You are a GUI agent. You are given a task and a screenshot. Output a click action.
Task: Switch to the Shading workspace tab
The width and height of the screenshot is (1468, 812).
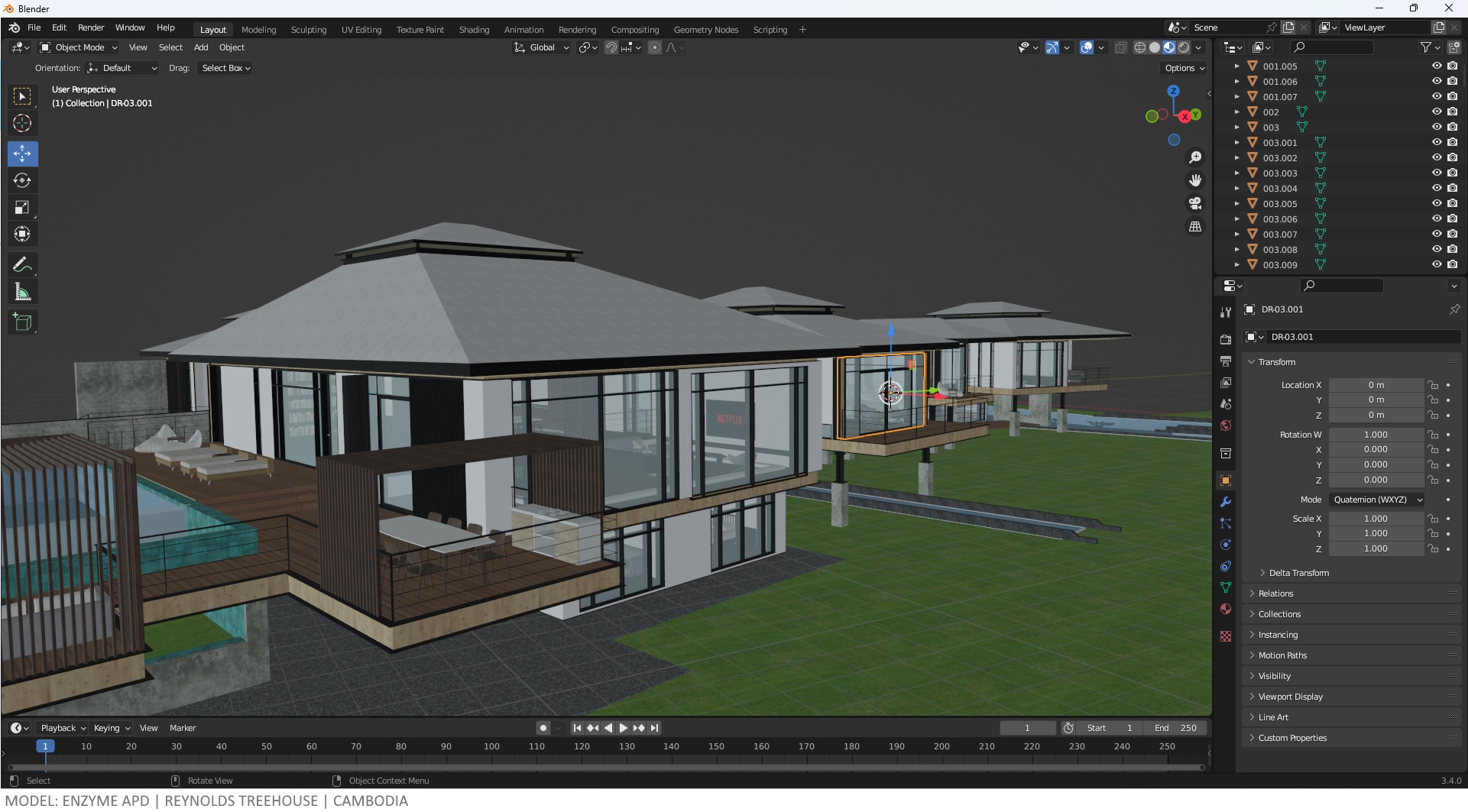coord(474,30)
